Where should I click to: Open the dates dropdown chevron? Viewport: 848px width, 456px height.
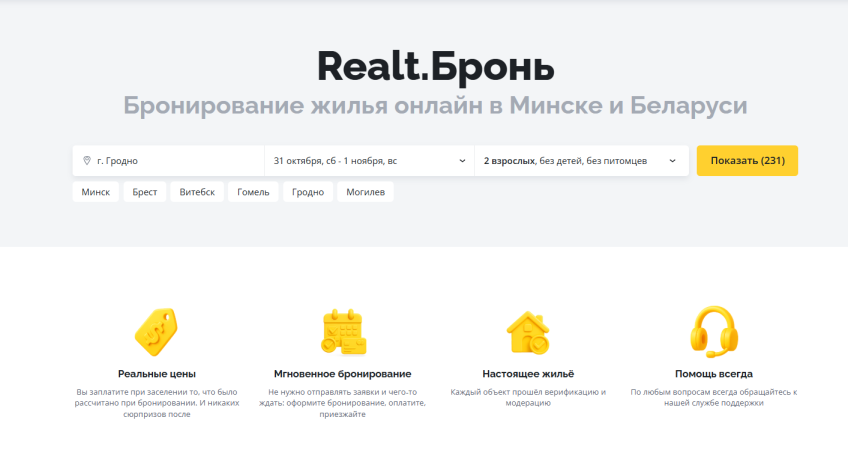[462, 161]
